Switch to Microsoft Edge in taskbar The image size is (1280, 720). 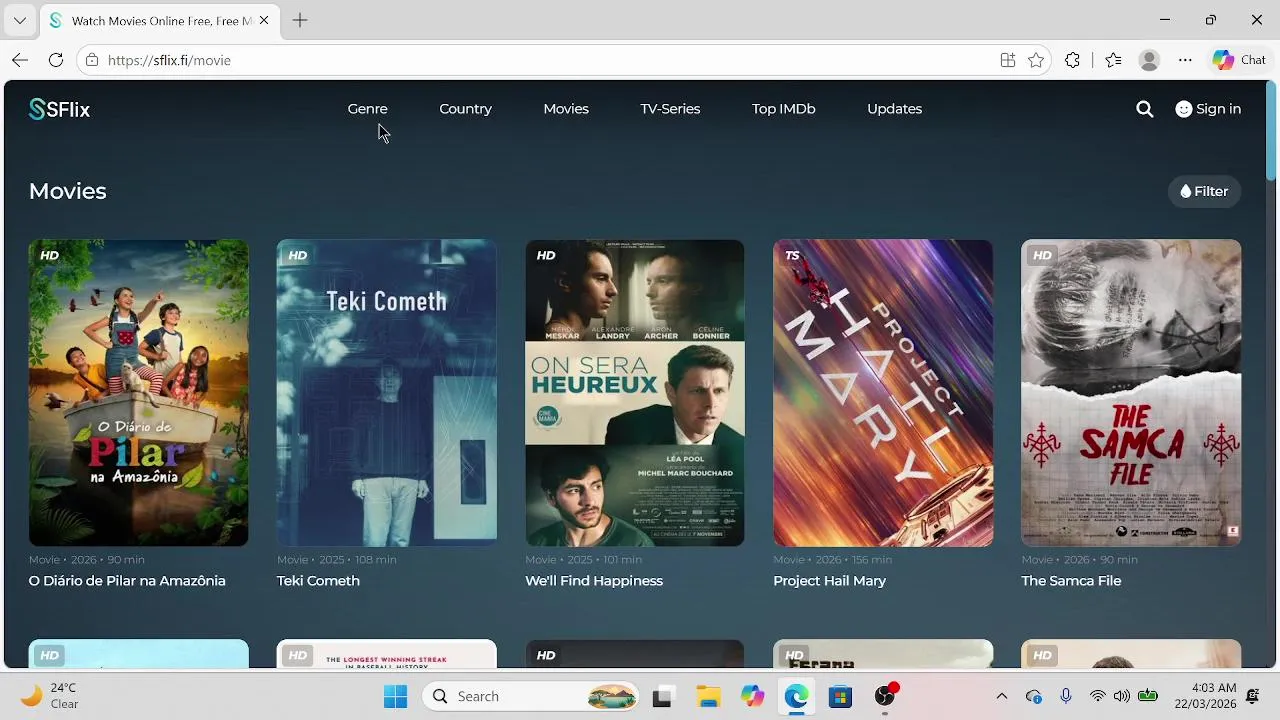(796, 696)
